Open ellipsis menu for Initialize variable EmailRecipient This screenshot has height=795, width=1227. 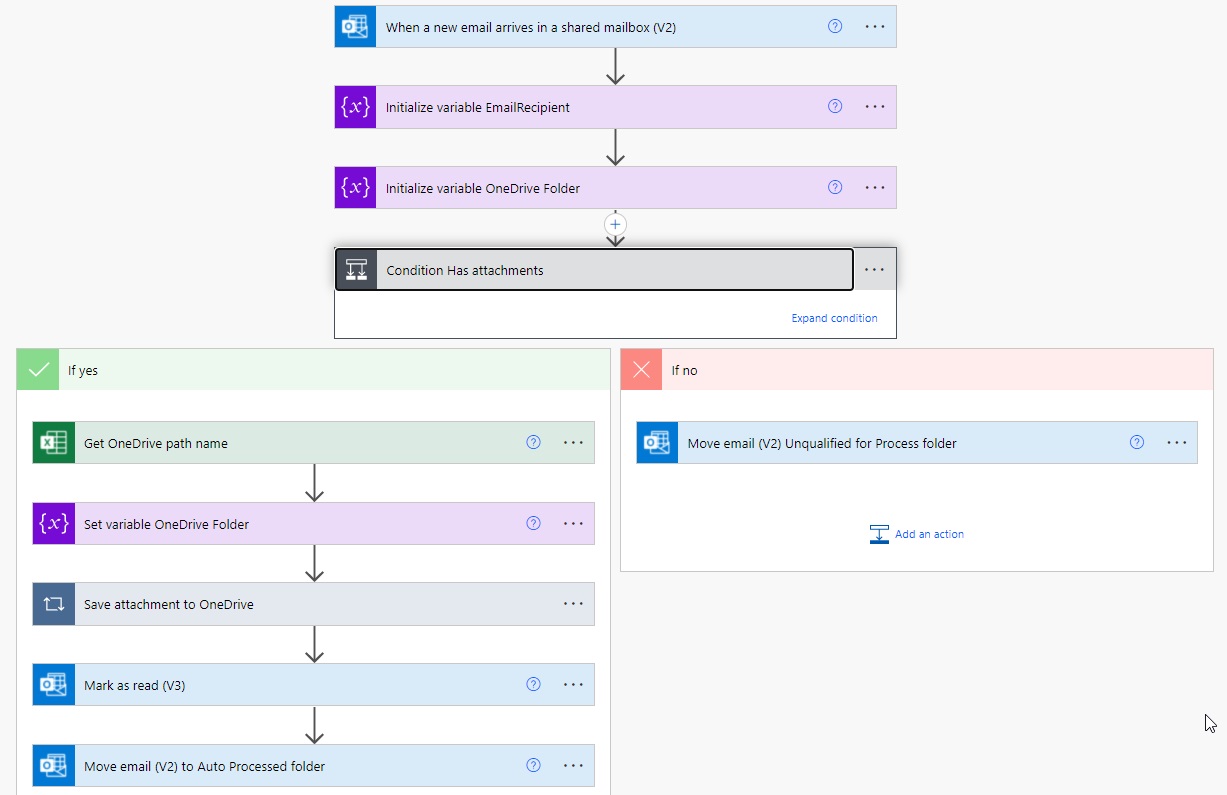pyautogui.click(x=874, y=106)
